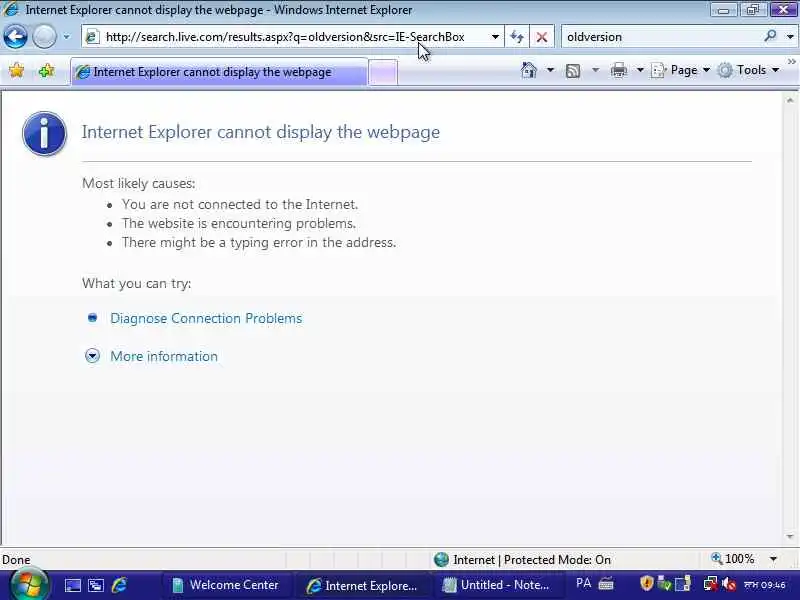Viewport: 800px width, 600px height.
Task: Go back with the Back arrow button
Action: click(x=15, y=37)
